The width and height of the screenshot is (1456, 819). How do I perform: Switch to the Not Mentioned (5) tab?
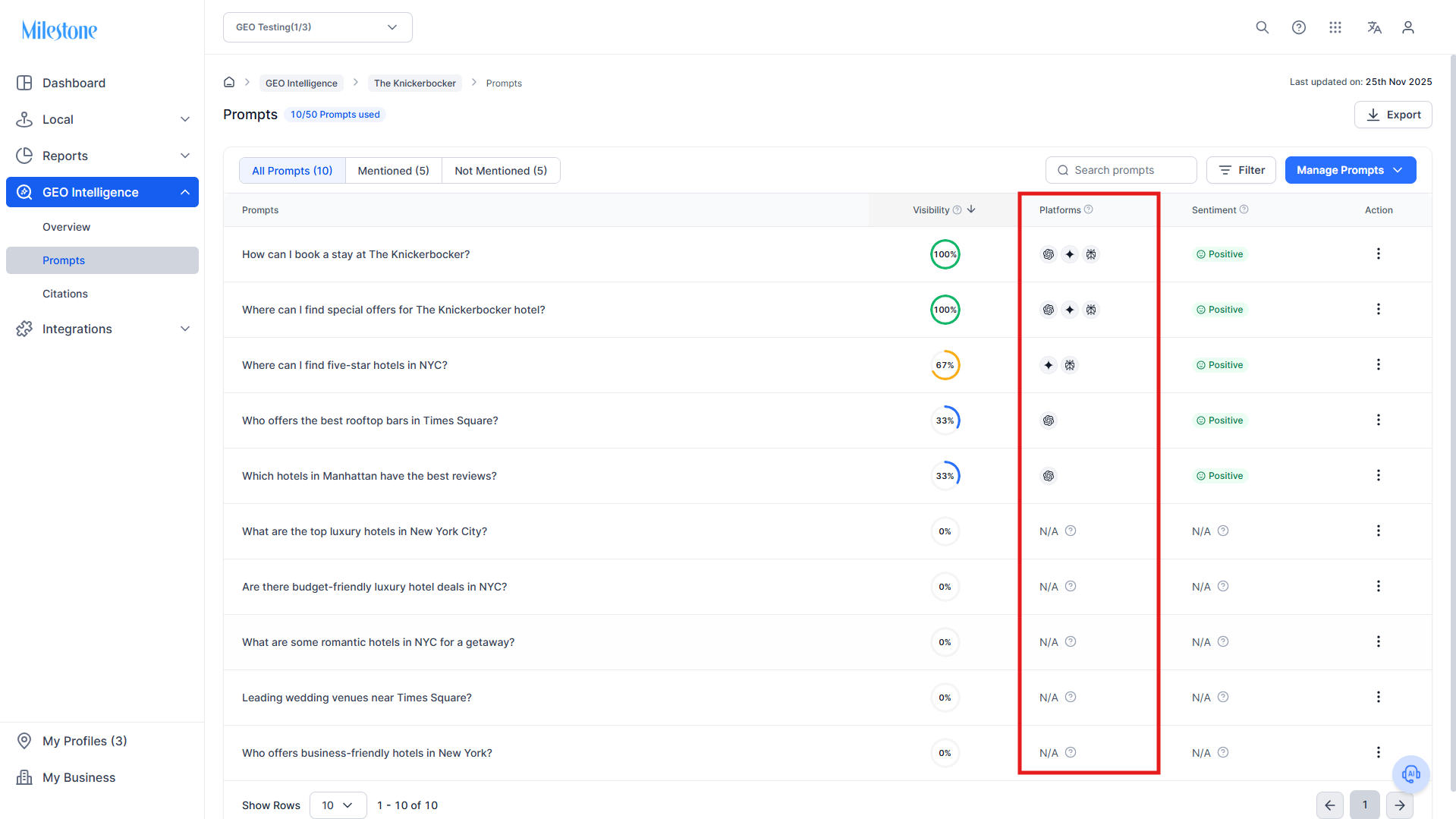coord(501,171)
